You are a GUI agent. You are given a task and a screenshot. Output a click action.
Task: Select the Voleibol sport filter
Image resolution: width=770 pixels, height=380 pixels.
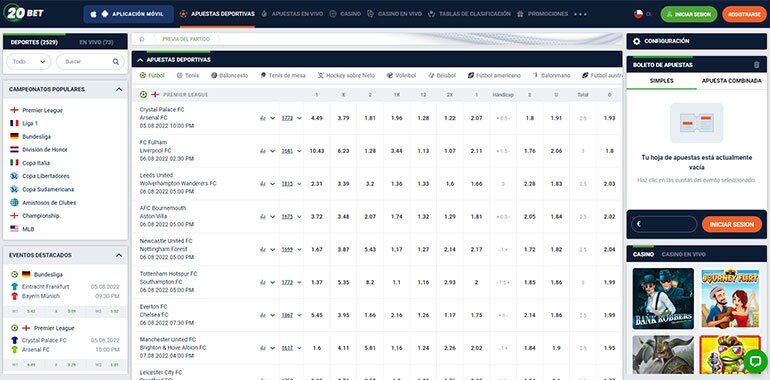click(x=401, y=76)
